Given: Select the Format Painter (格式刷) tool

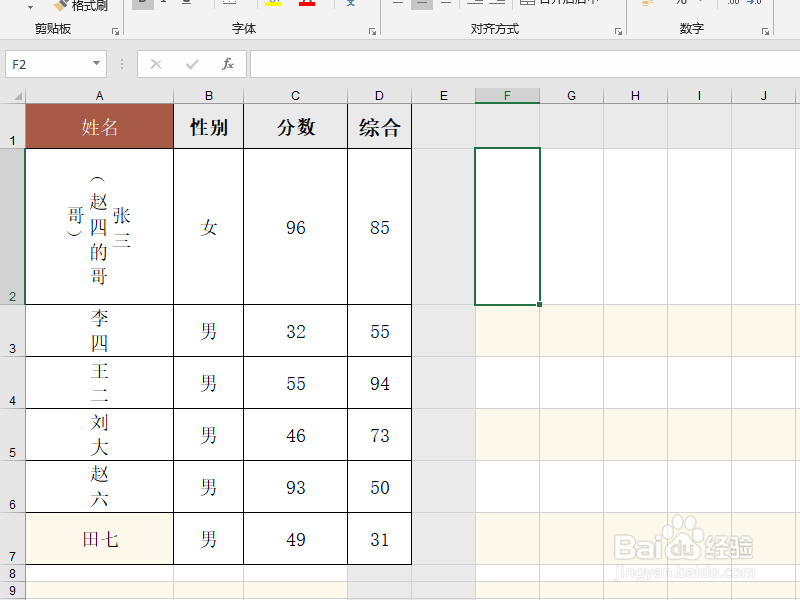Looking at the screenshot, I should pyautogui.click(x=85, y=7).
